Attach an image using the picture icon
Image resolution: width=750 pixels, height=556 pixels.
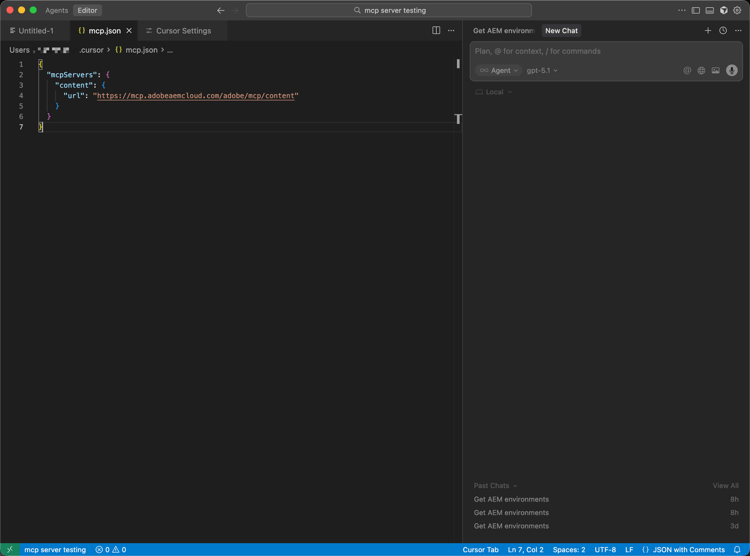pos(716,71)
